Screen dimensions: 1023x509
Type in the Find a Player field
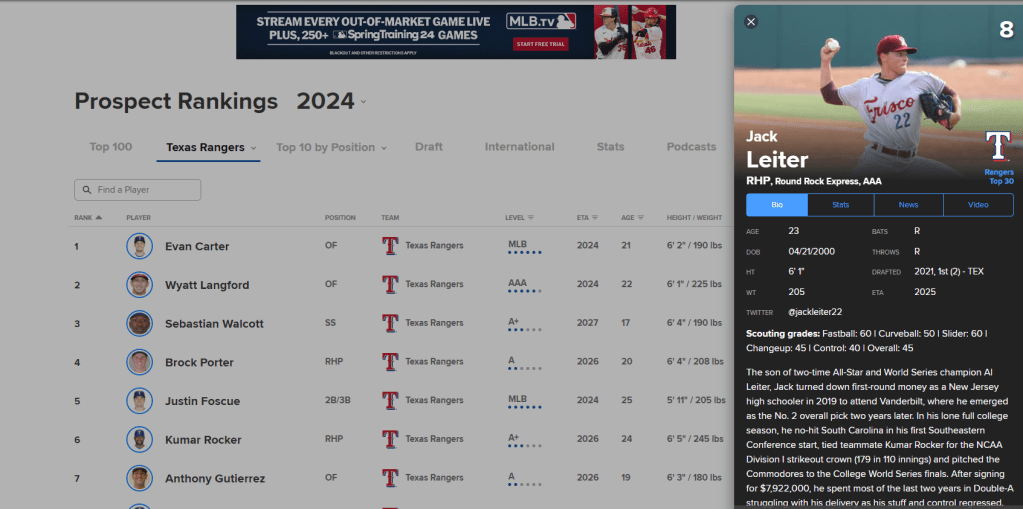(145, 190)
